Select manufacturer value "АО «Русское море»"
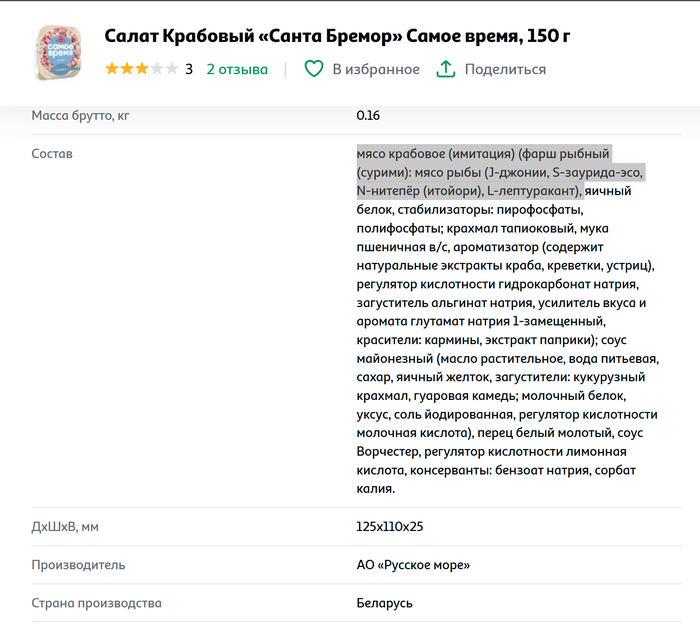This screenshot has width=700, height=628. (x=413, y=565)
